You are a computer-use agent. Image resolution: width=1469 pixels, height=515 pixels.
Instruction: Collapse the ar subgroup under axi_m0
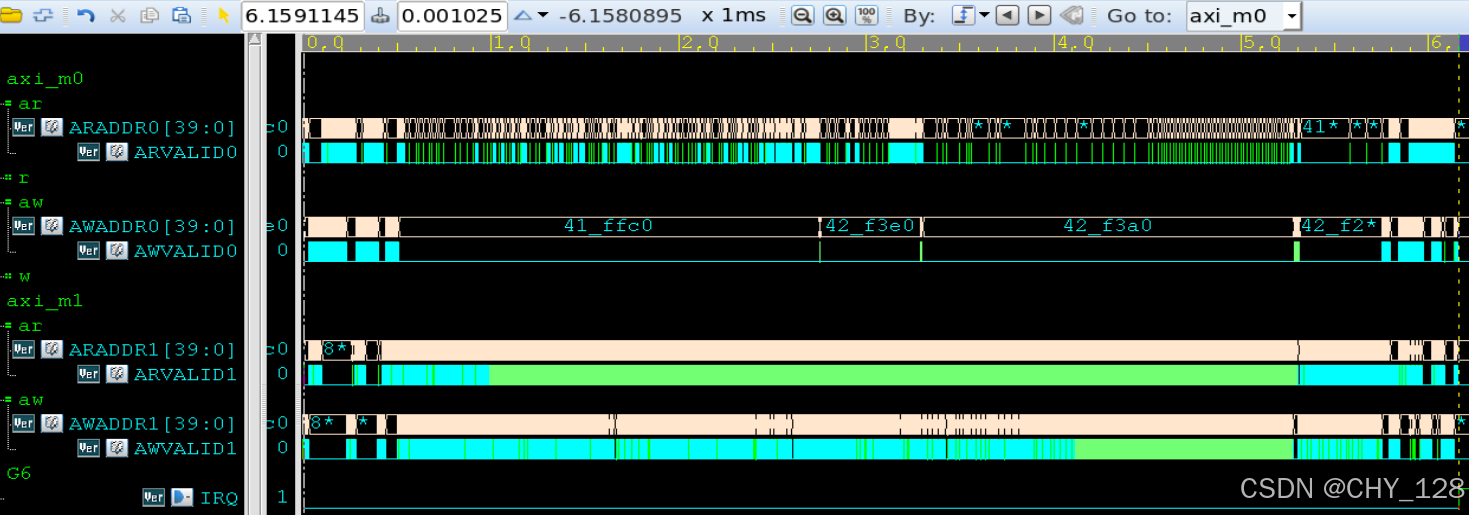[8, 104]
